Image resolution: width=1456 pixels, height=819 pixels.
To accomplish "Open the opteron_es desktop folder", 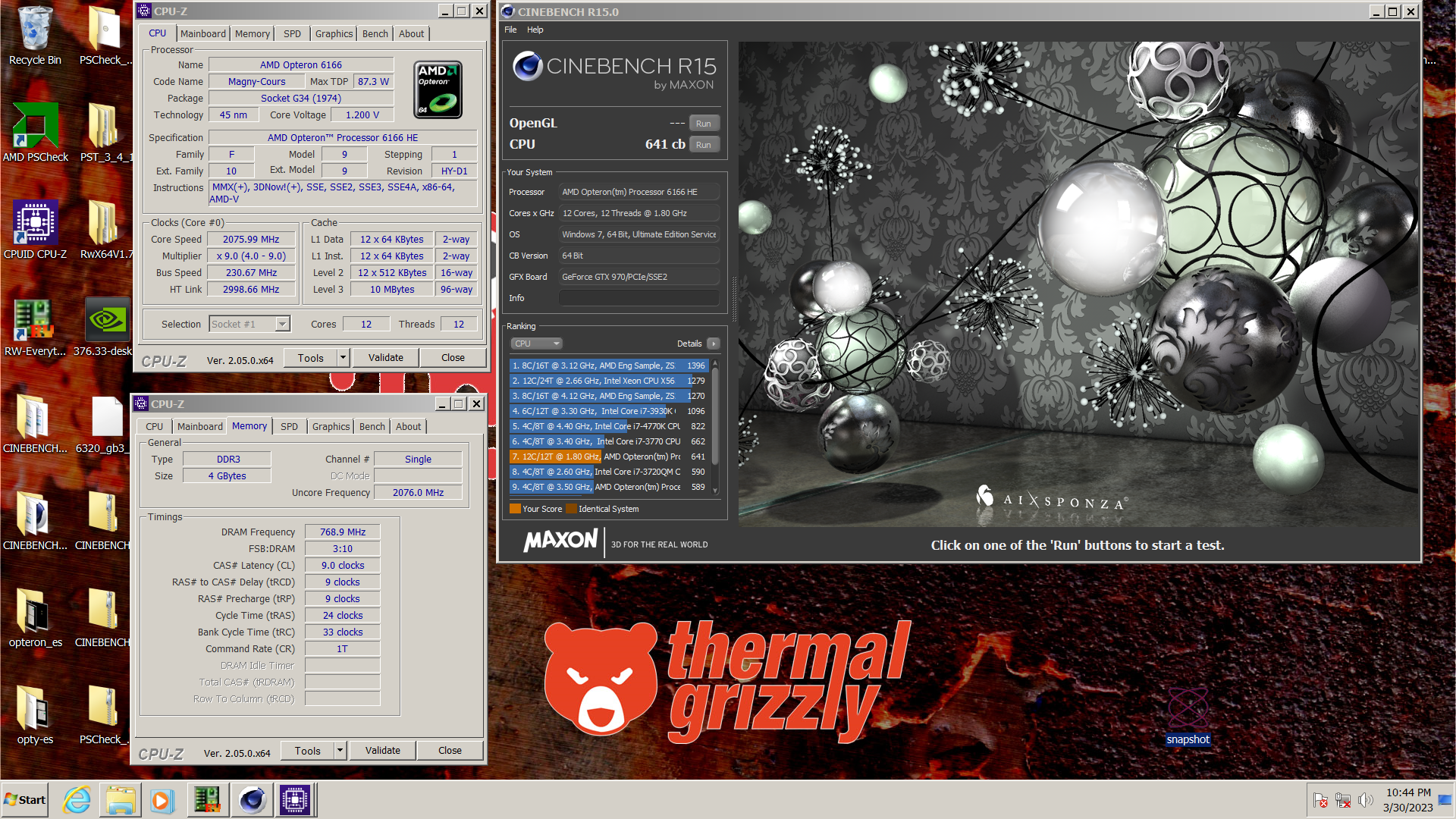I will coord(35,617).
